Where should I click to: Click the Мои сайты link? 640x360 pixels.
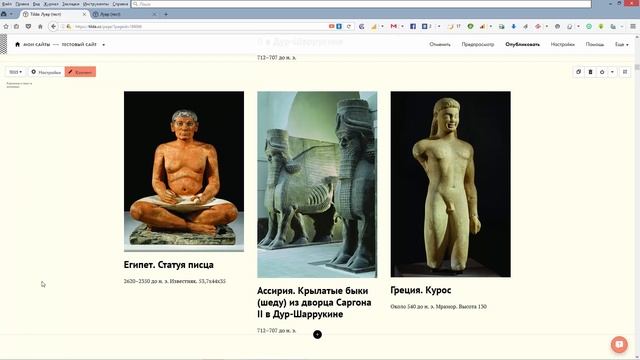coord(36,44)
